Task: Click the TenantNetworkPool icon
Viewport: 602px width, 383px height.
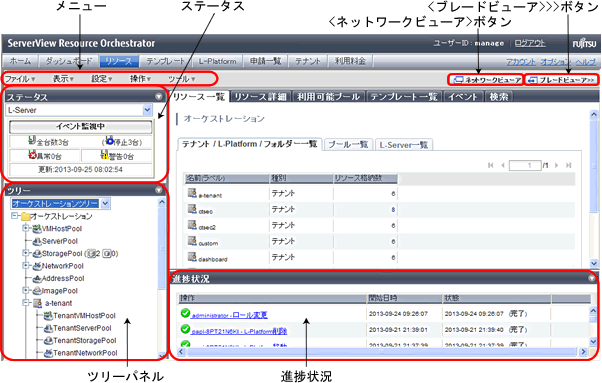Action: pos(48,353)
